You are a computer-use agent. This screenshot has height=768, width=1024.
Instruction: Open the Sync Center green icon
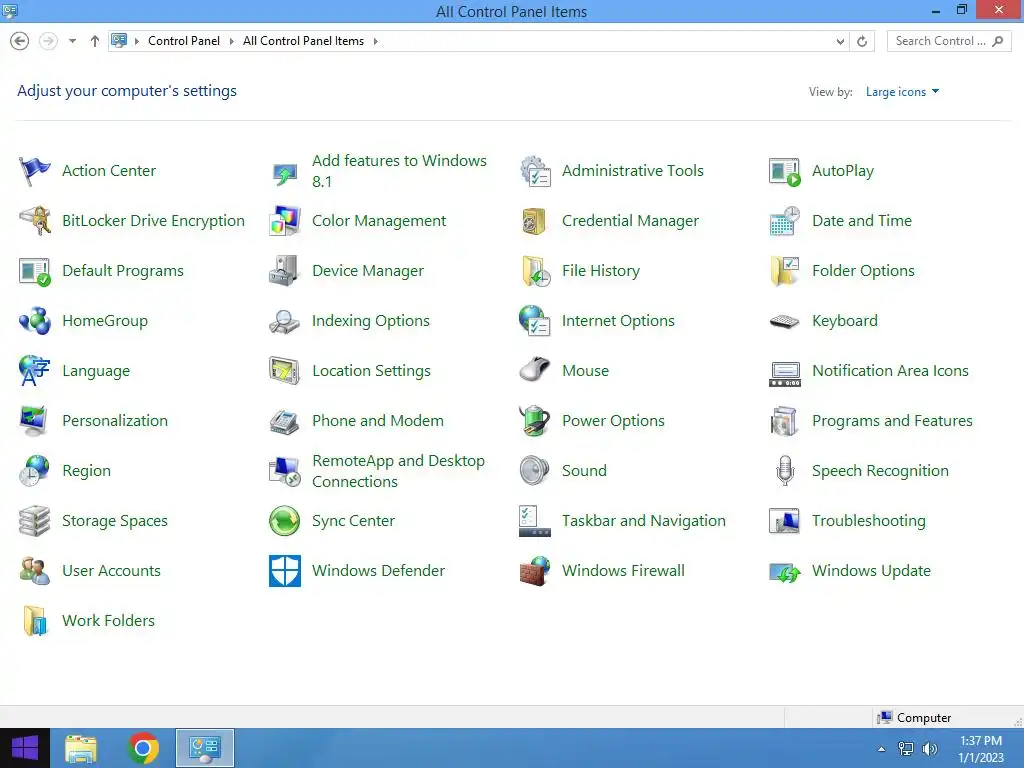[x=285, y=520]
